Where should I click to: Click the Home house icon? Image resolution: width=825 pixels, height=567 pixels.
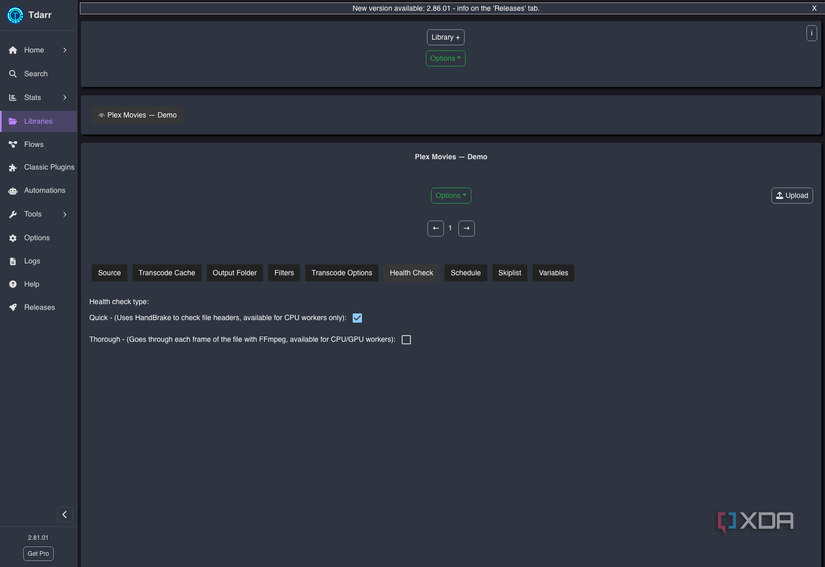(13, 50)
